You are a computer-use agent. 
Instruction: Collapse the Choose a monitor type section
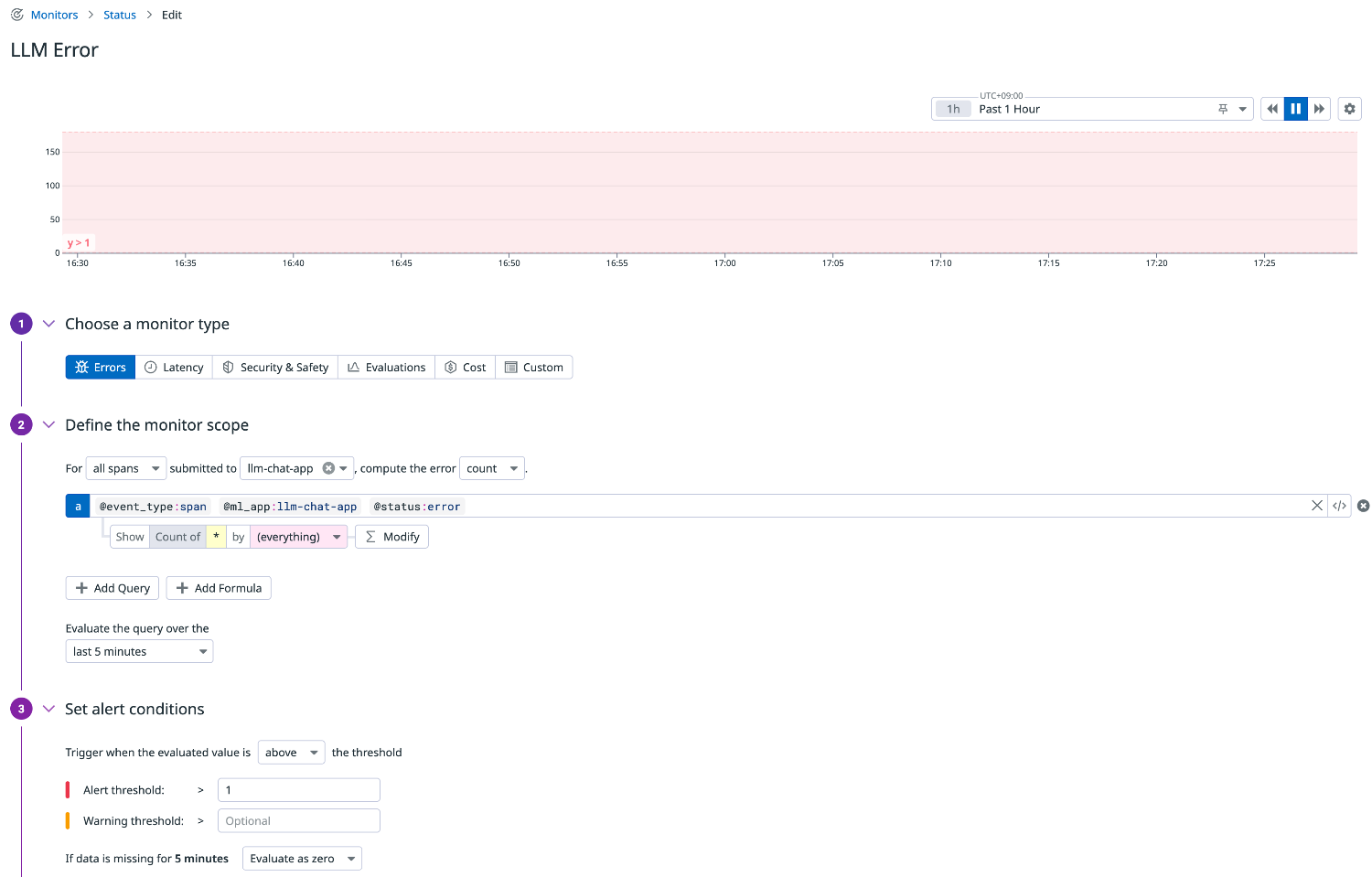point(49,324)
